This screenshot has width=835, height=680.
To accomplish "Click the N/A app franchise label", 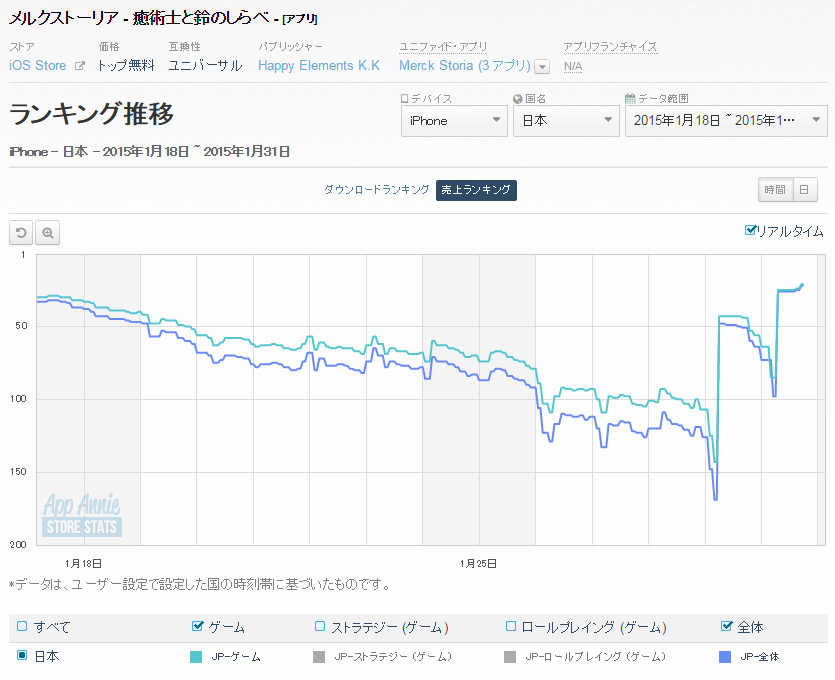I will 573,67.
